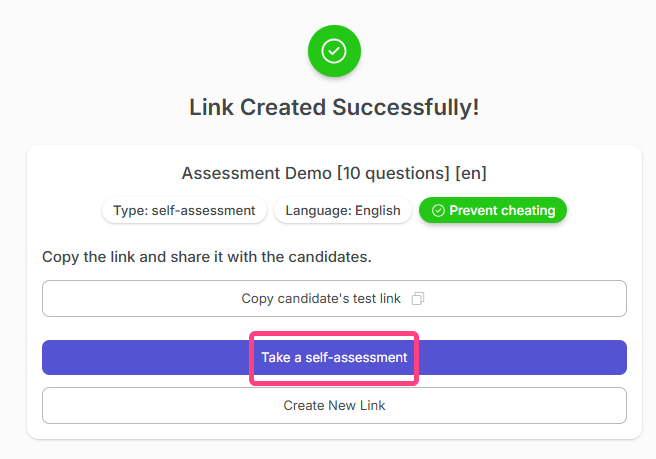Click the checkmark icon in Prevent cheating badge
Image resolution: width=656 pixels, height=459 pixels.
(438, 211)
